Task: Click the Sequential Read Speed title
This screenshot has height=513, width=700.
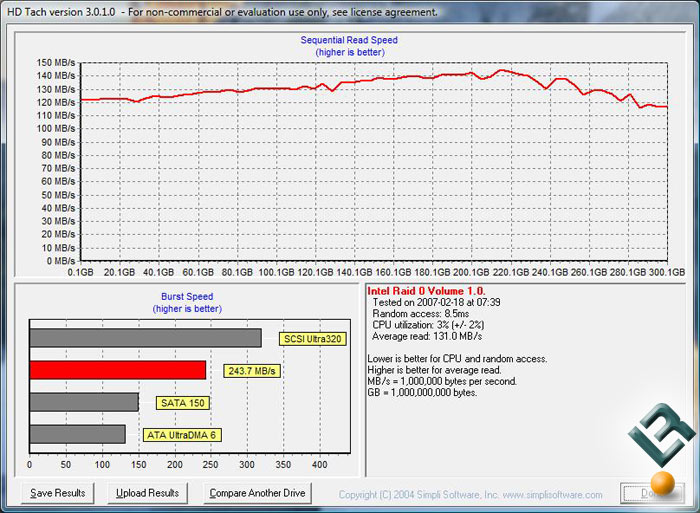Action: 349,40
